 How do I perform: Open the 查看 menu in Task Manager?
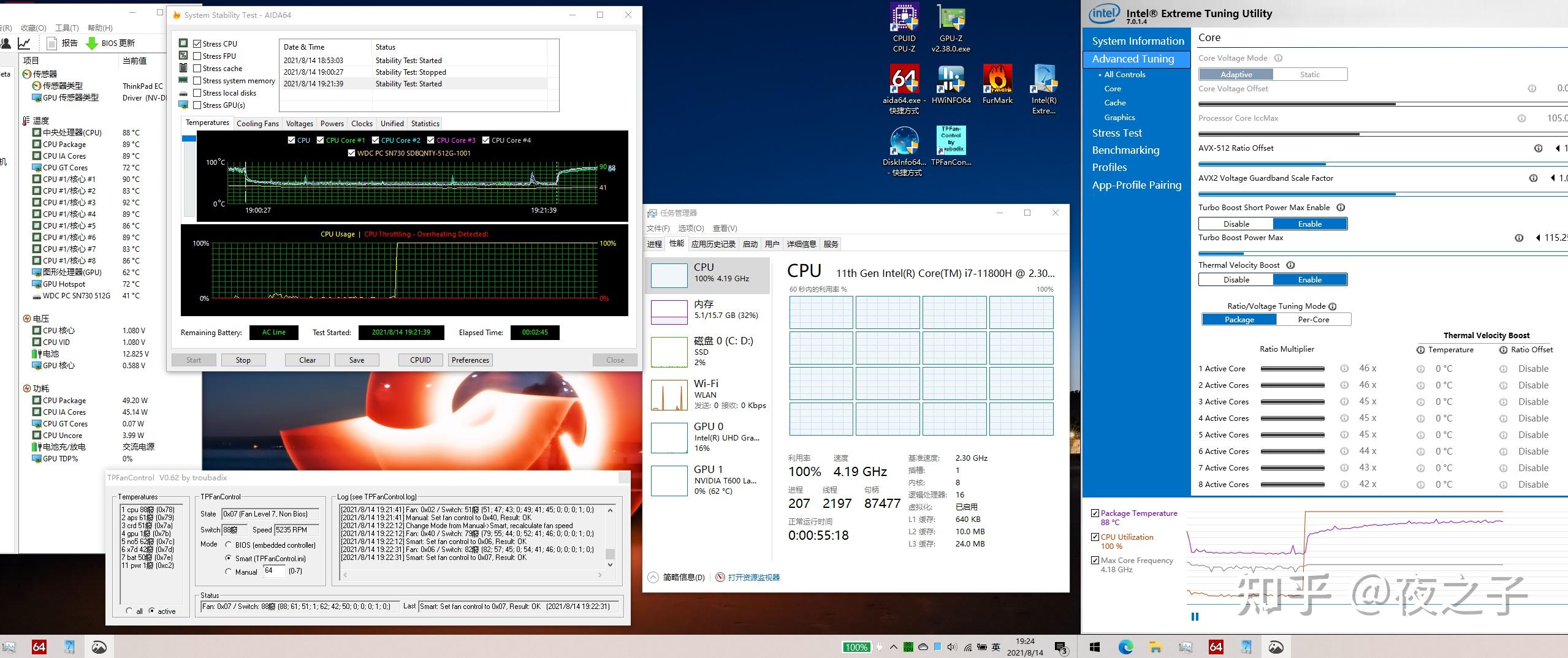tap(724, 227)
